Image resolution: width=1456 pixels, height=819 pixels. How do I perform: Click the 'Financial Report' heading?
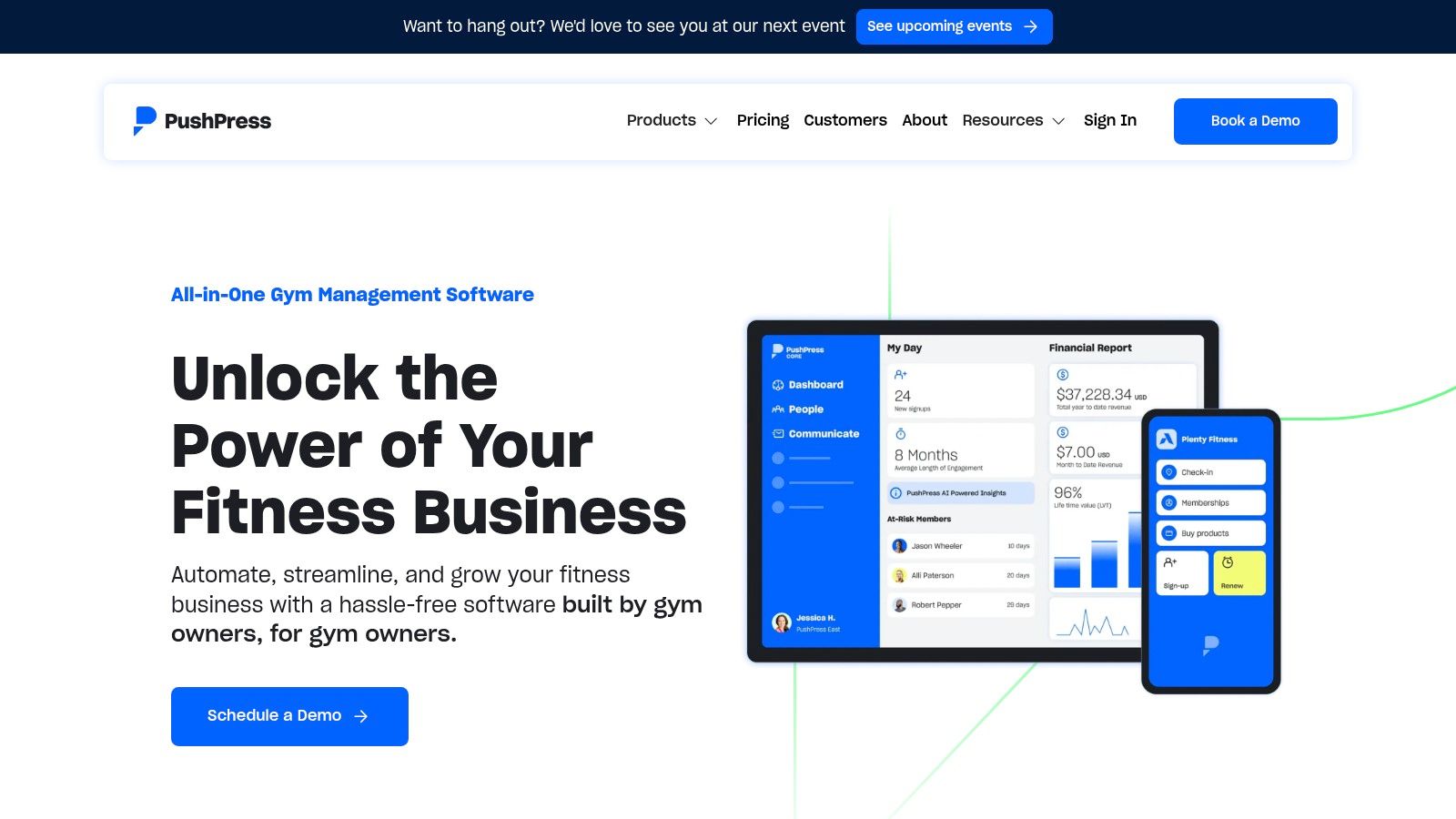(1090, 348)
